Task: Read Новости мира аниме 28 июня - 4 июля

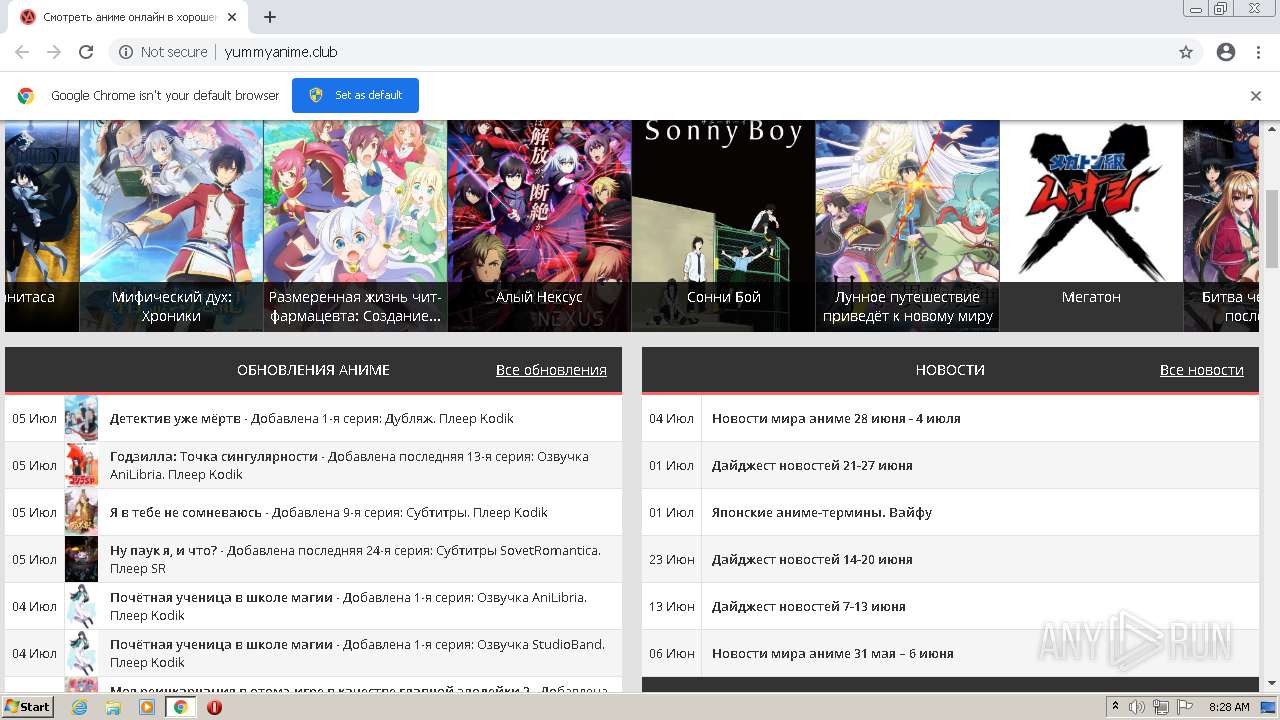Action: point(836,418)
